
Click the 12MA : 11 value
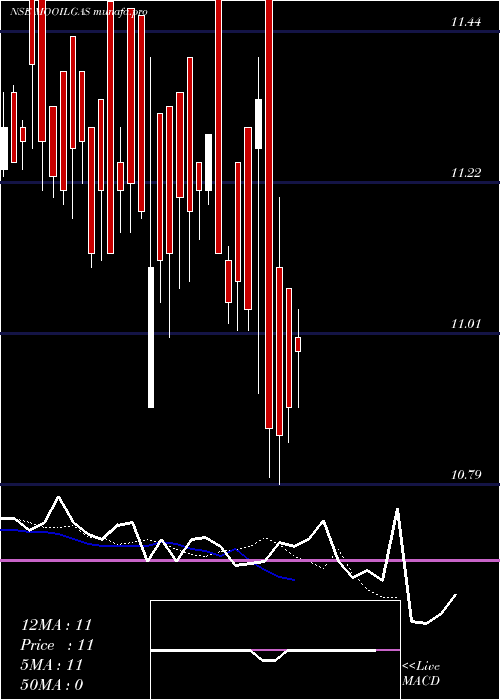56,625
